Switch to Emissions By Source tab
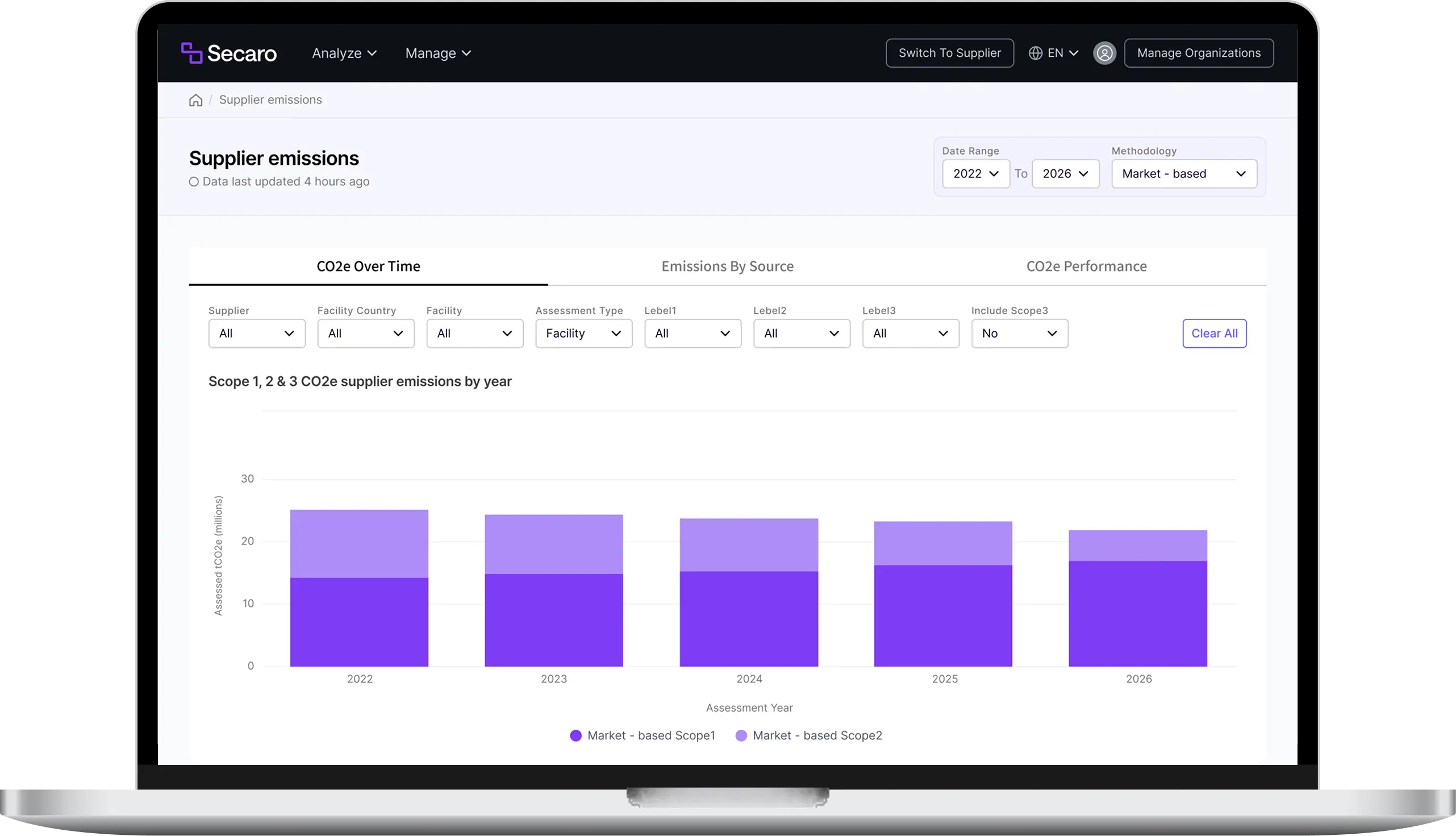The height and width of the screenshot is (836, 1456). tap(727, 267)
